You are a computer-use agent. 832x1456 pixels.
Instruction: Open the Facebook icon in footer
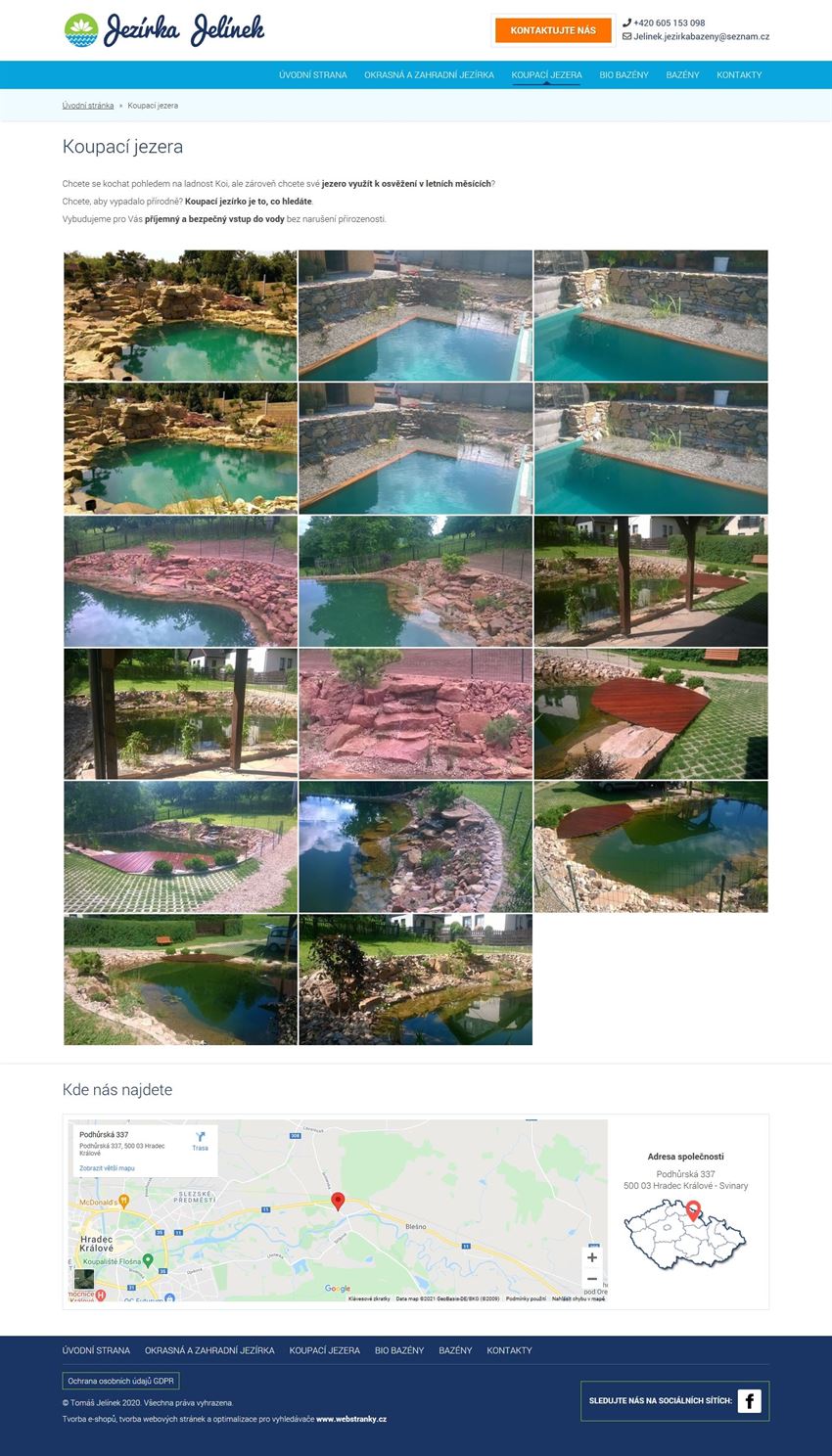pos(749,1401)
